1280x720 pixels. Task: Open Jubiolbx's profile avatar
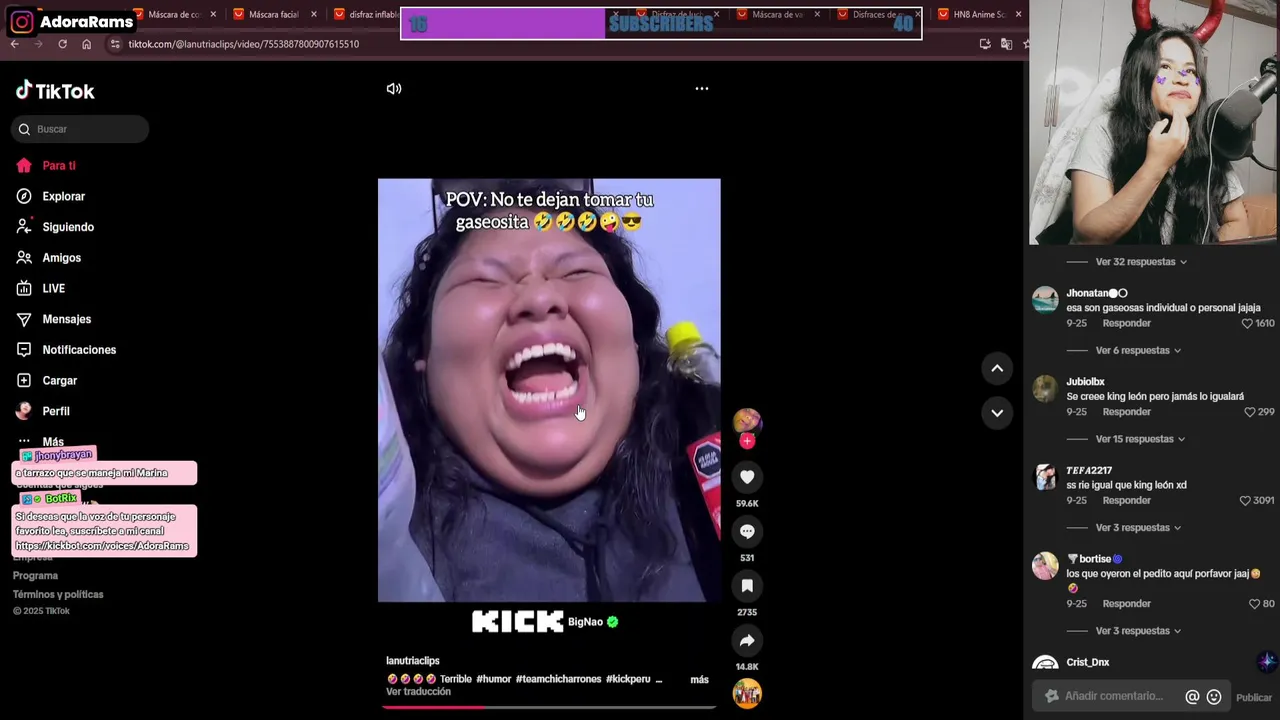1045,389
